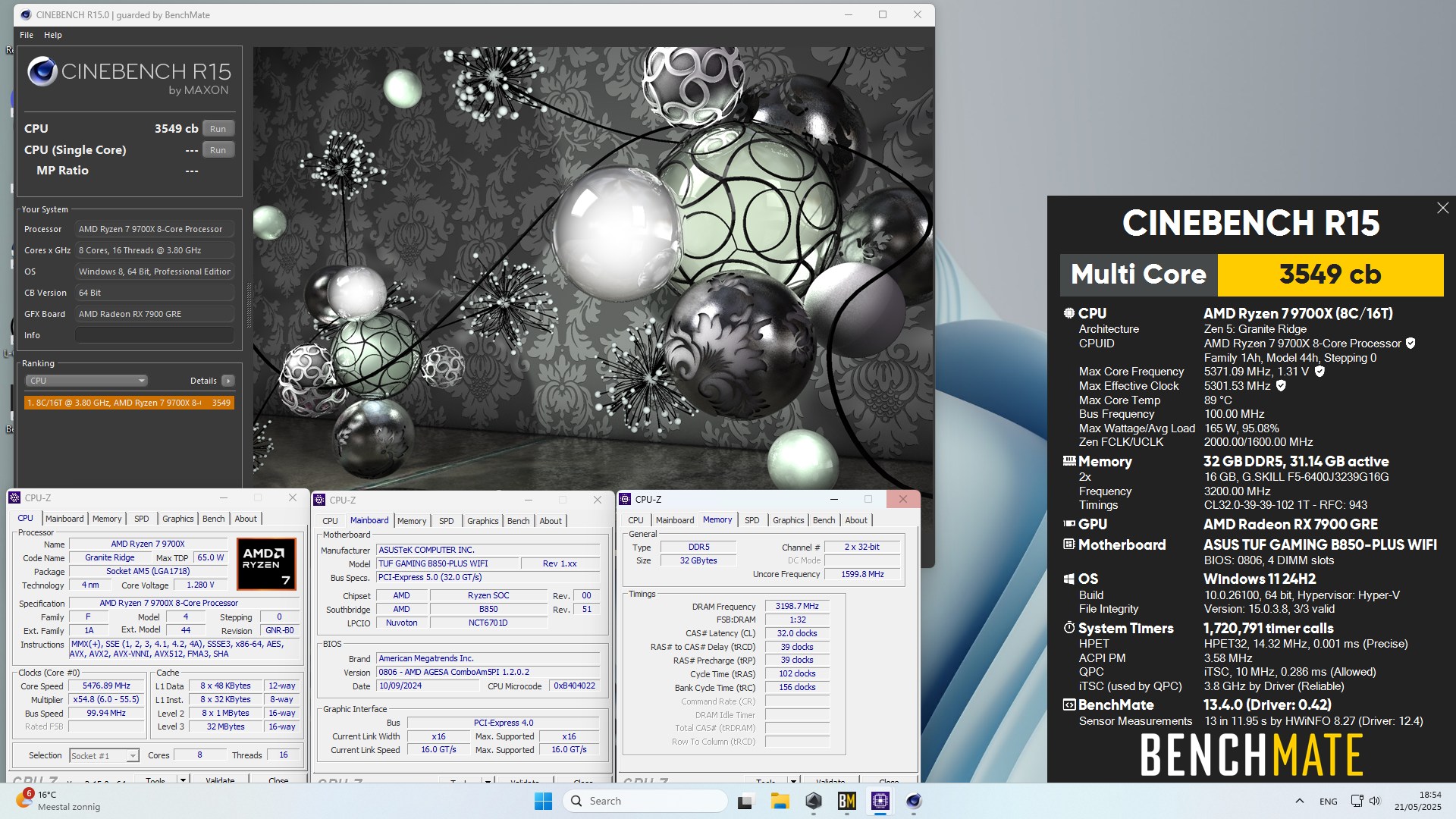This screenshot has height=819, width=1456.
Task: Open the Ranking CPU dropdown in Cinebench
Action: (x=86, y=381)
